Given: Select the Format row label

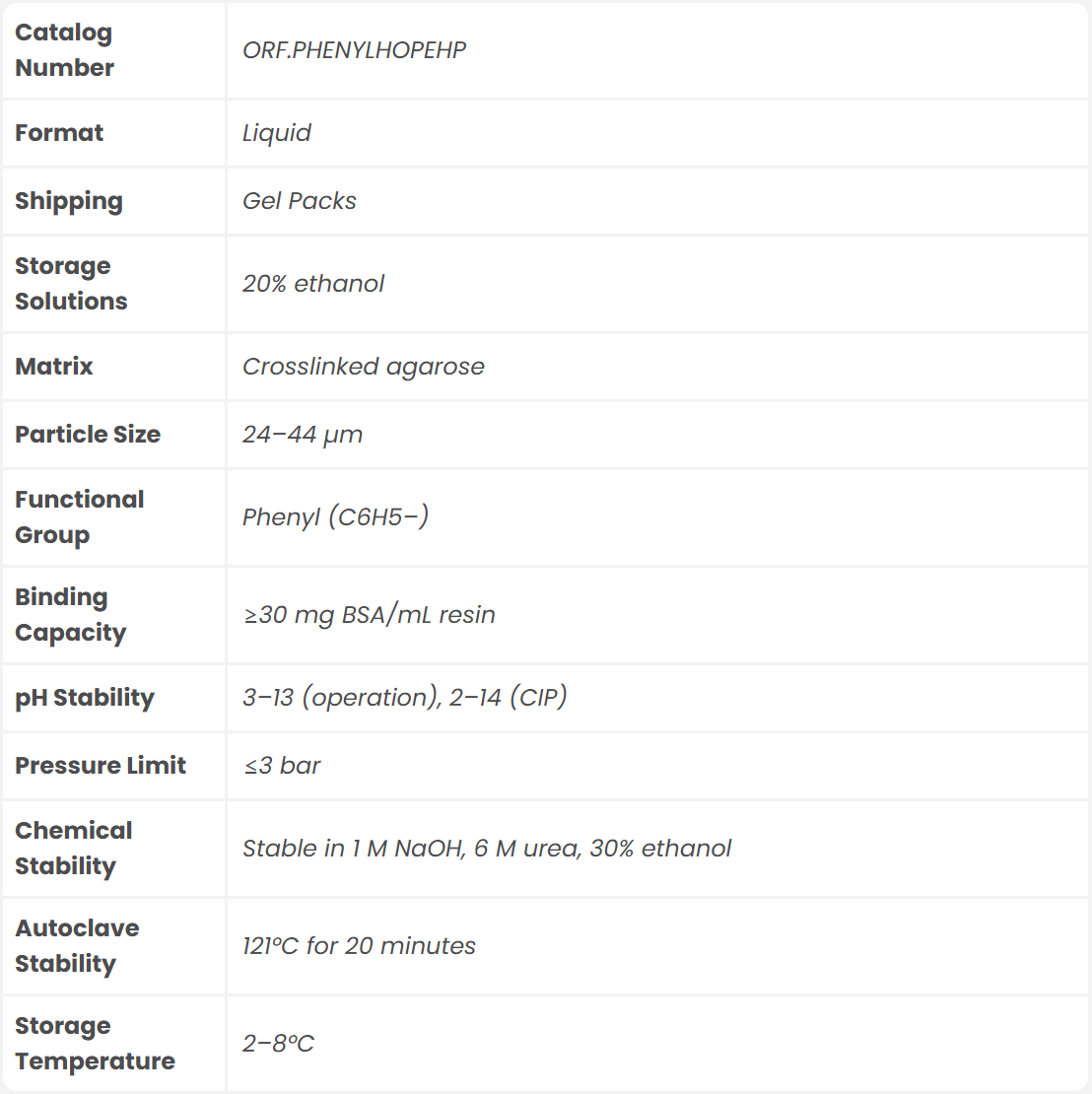Looking at the screenshot, I should [x=59, y=133].
